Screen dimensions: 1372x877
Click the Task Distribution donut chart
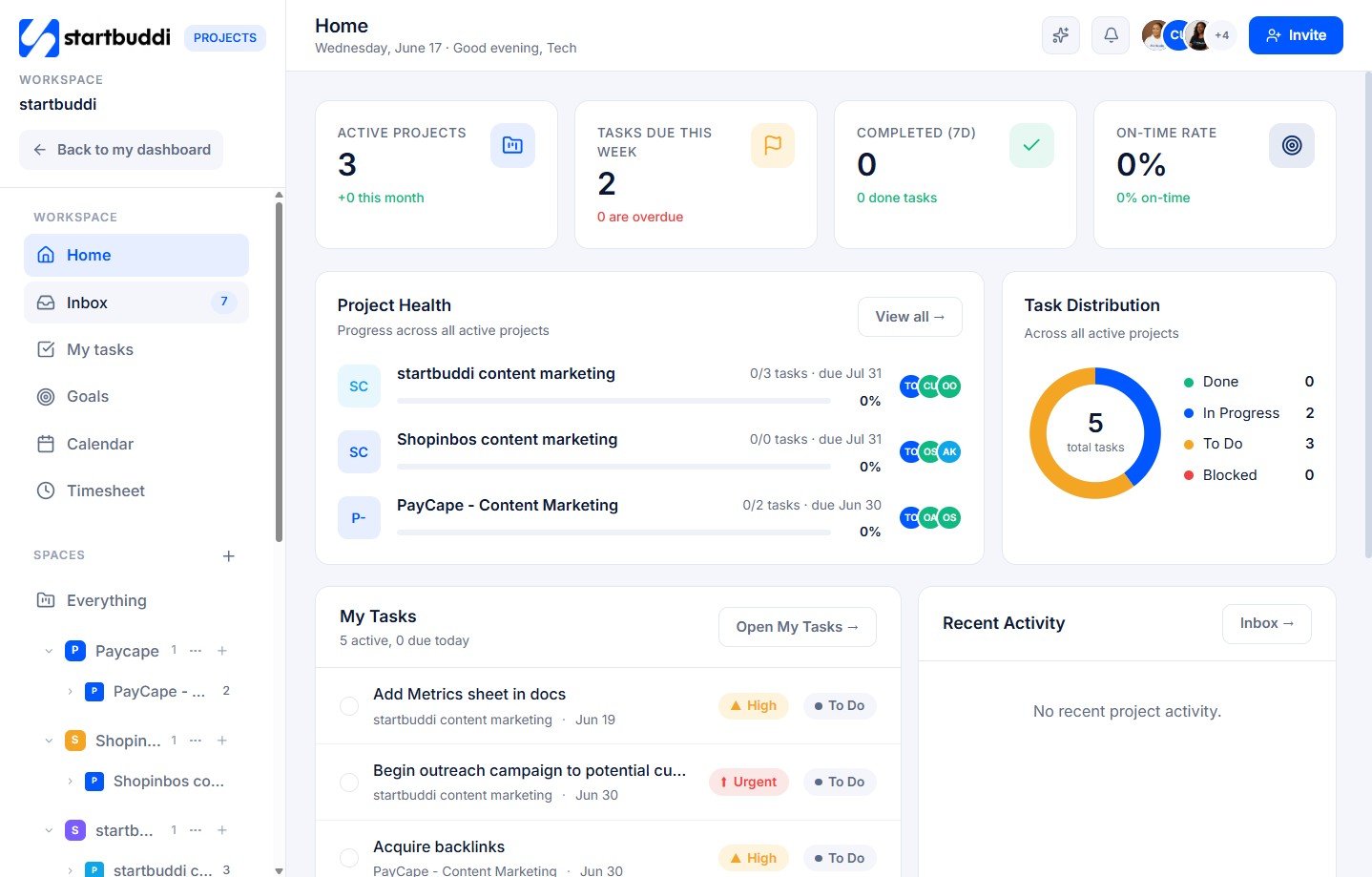click(x=1095, y=433)
